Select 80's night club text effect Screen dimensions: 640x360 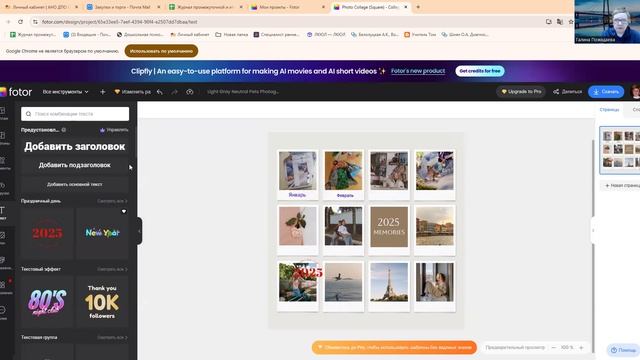[x=47, y=302]
